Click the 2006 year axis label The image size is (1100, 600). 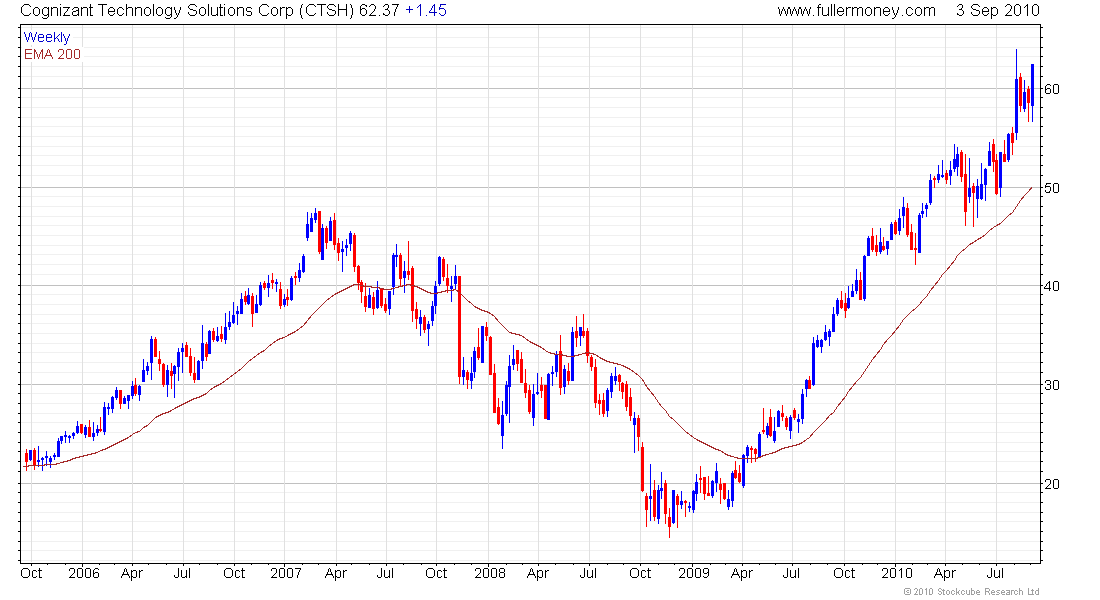pos(83,573)
